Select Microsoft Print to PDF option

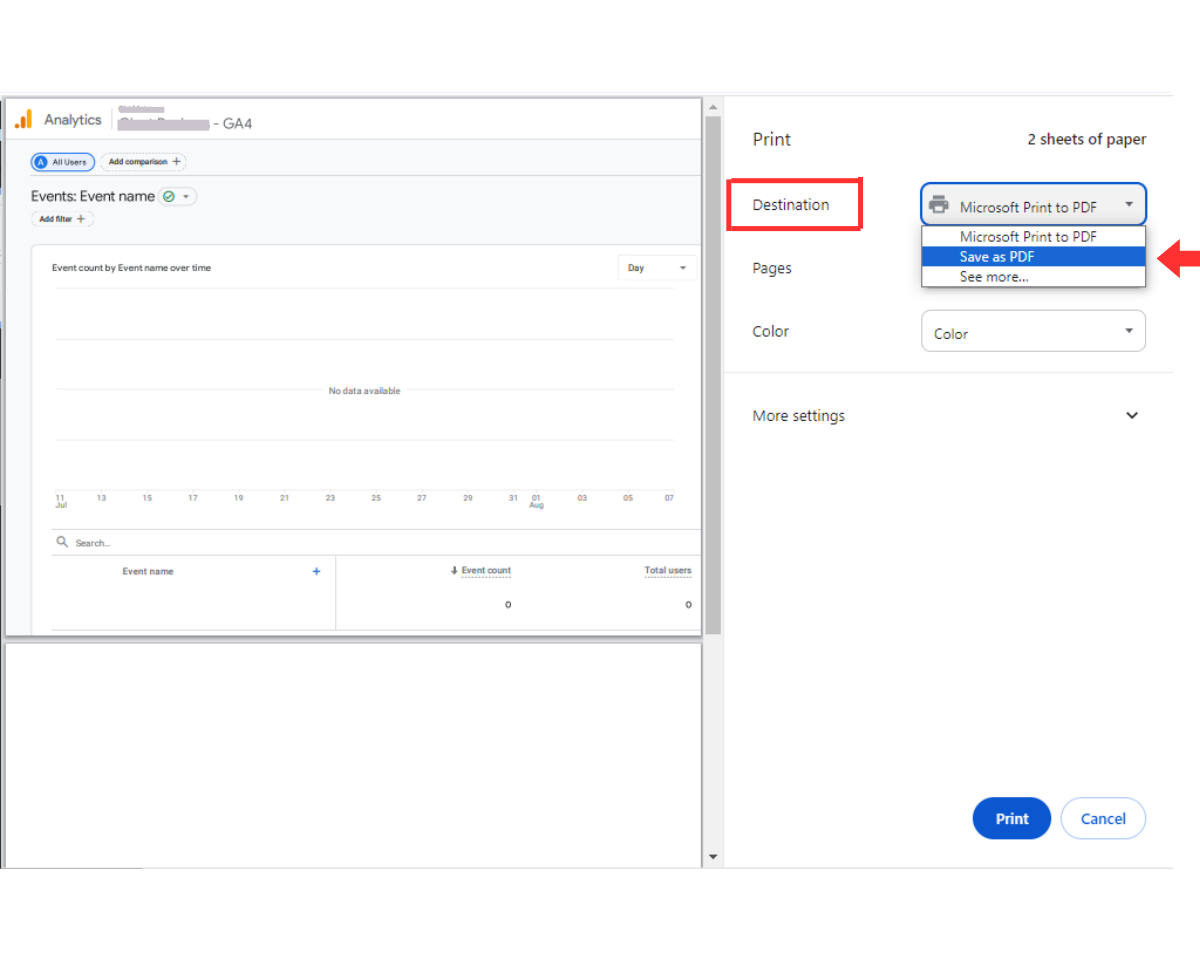(1033, 237)
